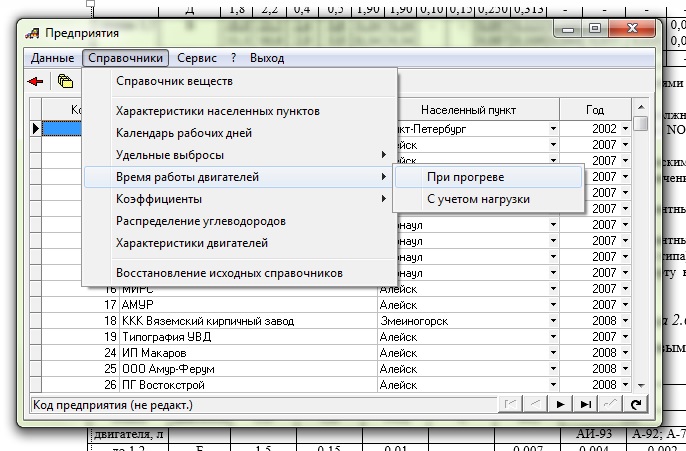Open city dropdown in Типография УВД row

point(552,337)
